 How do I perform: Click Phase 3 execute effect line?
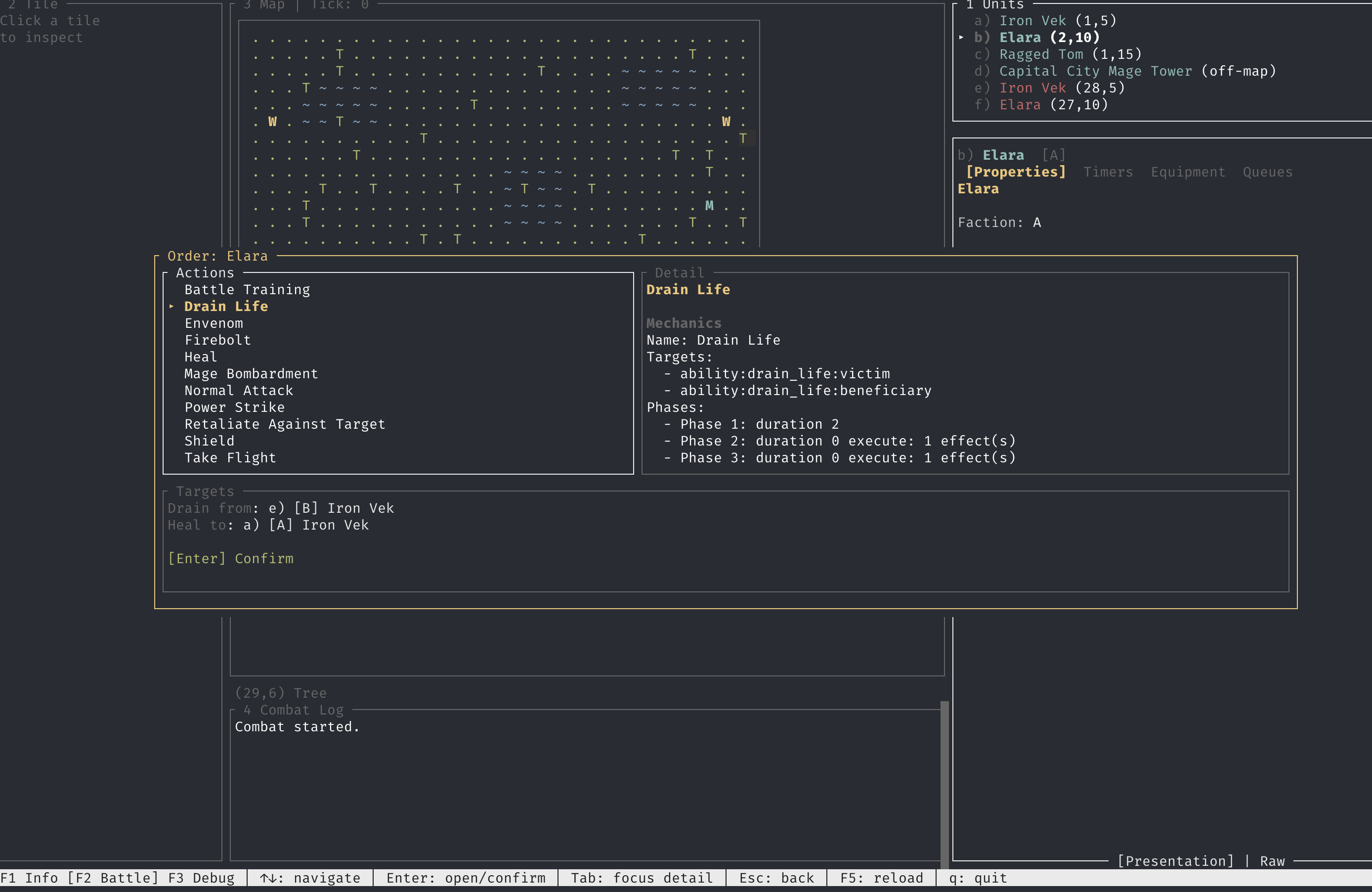coord(839,457)
